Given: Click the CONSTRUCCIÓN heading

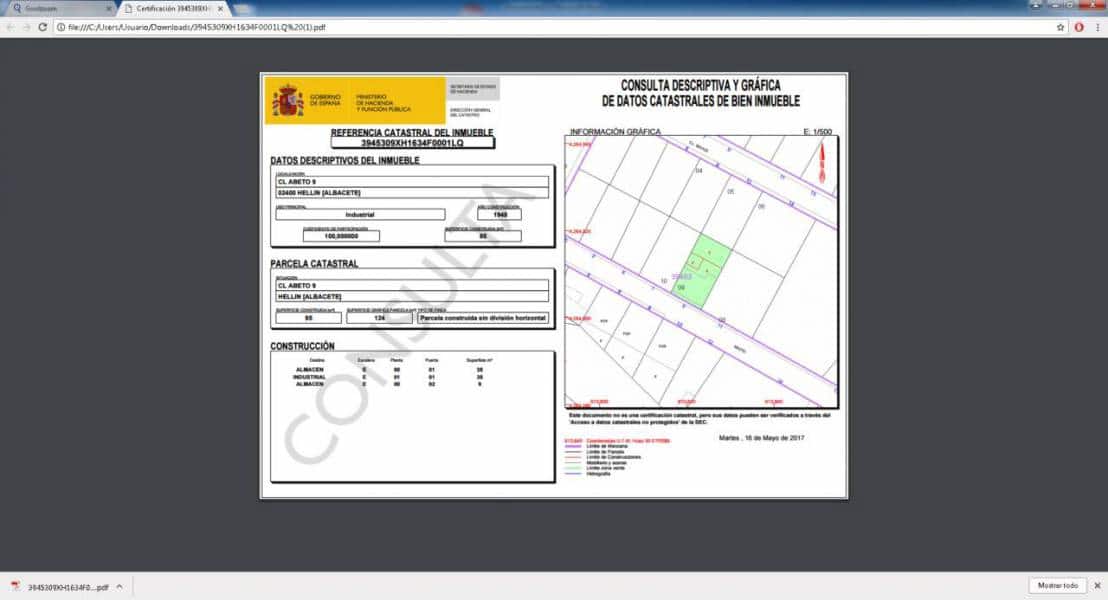Looking at the screenshot, I should 302,346.
